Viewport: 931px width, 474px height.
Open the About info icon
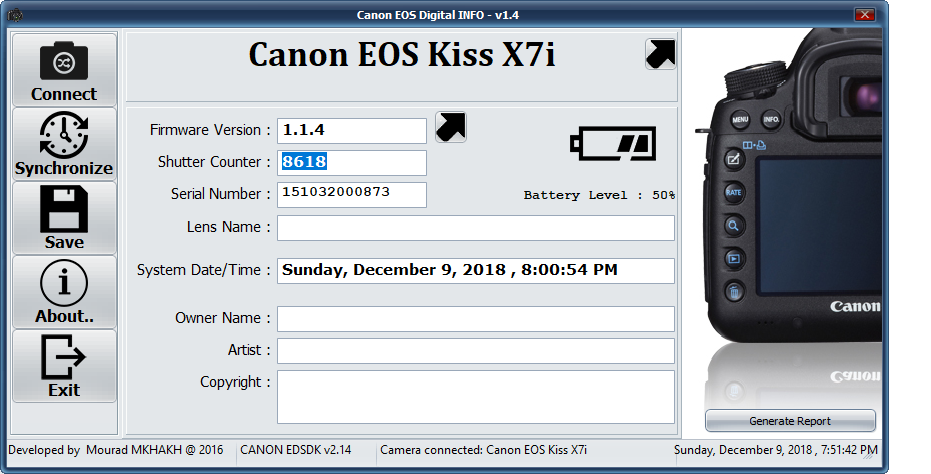point(64,284)
